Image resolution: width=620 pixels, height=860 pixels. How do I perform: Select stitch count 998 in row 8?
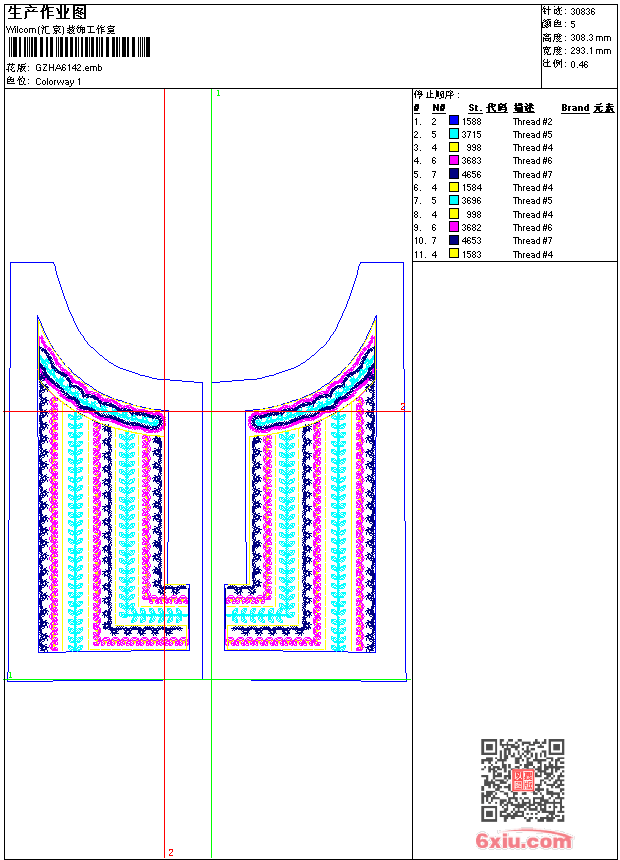tap(474, 215)
